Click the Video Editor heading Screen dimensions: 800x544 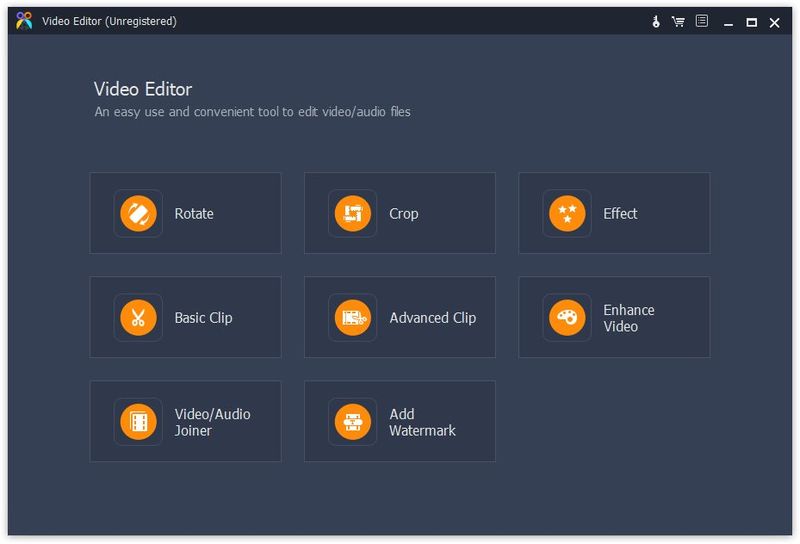pos(143,89)
